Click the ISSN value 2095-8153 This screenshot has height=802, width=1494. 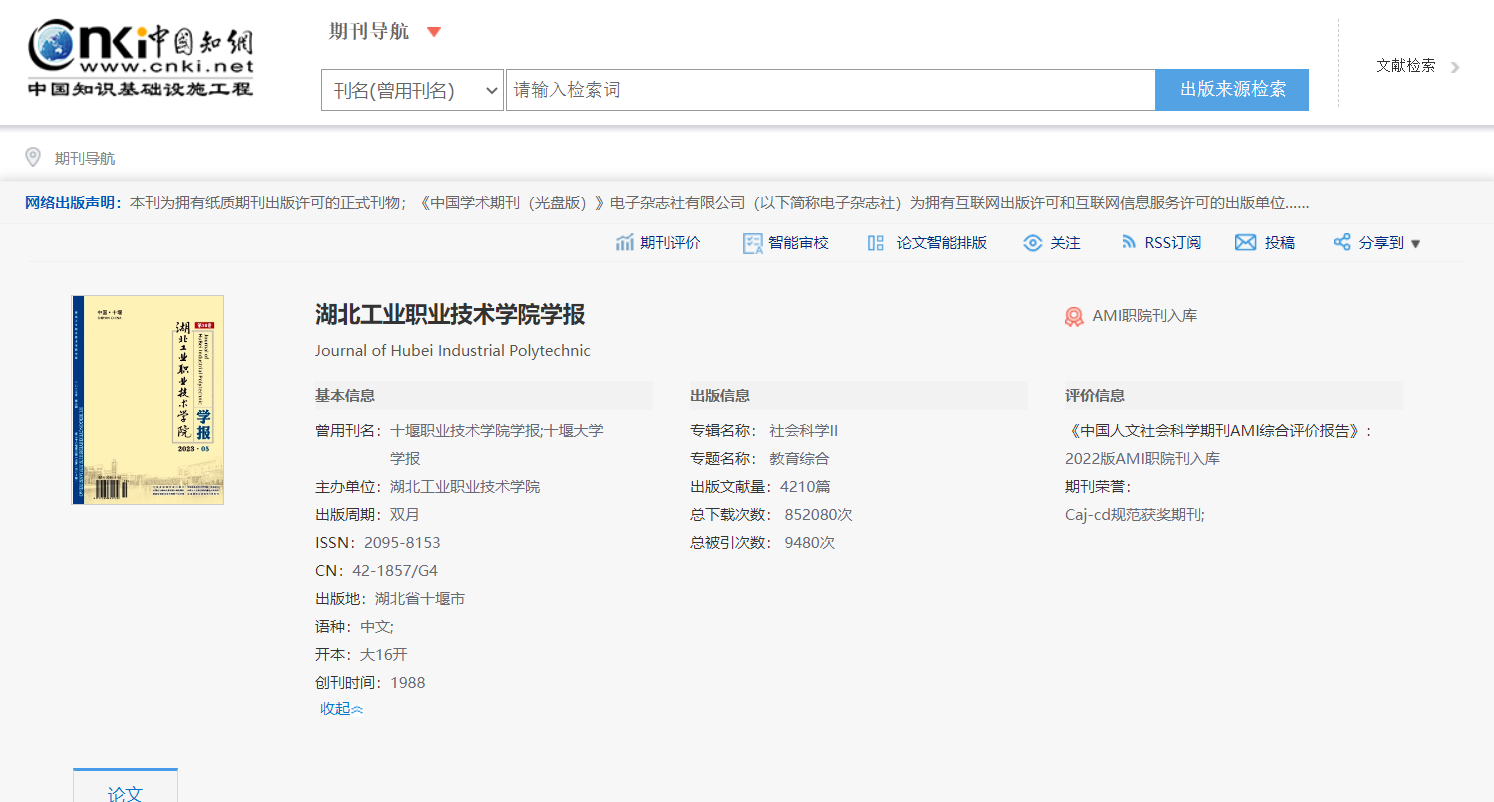click(402, 543)
